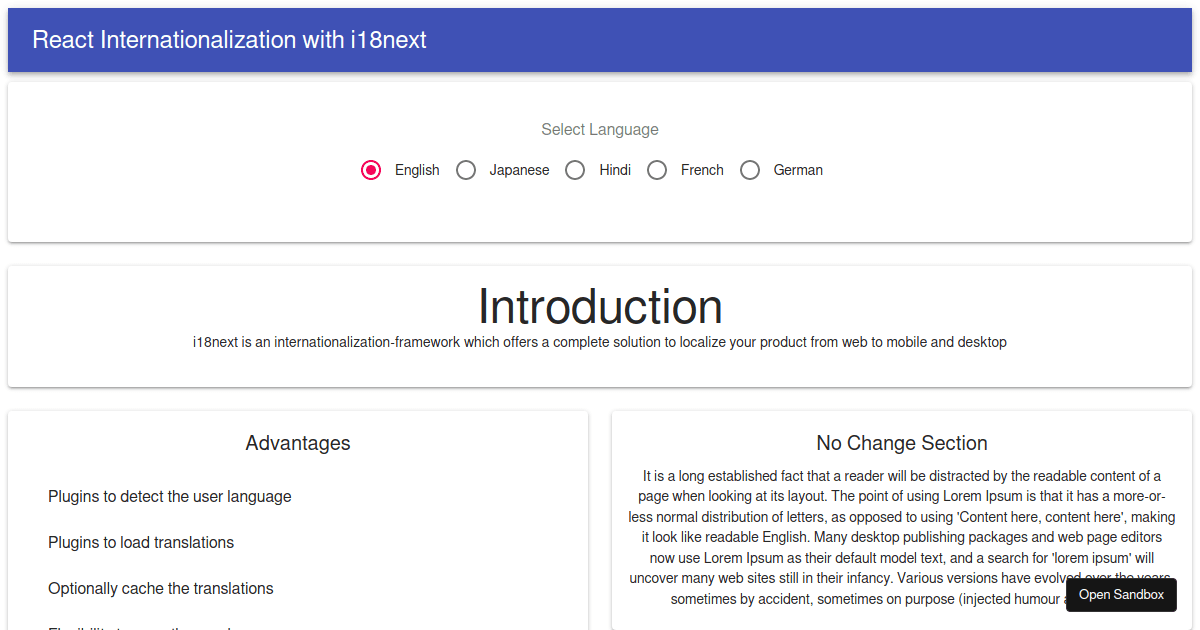Click the page title React Internationalization with i18next

click(228, 40)
